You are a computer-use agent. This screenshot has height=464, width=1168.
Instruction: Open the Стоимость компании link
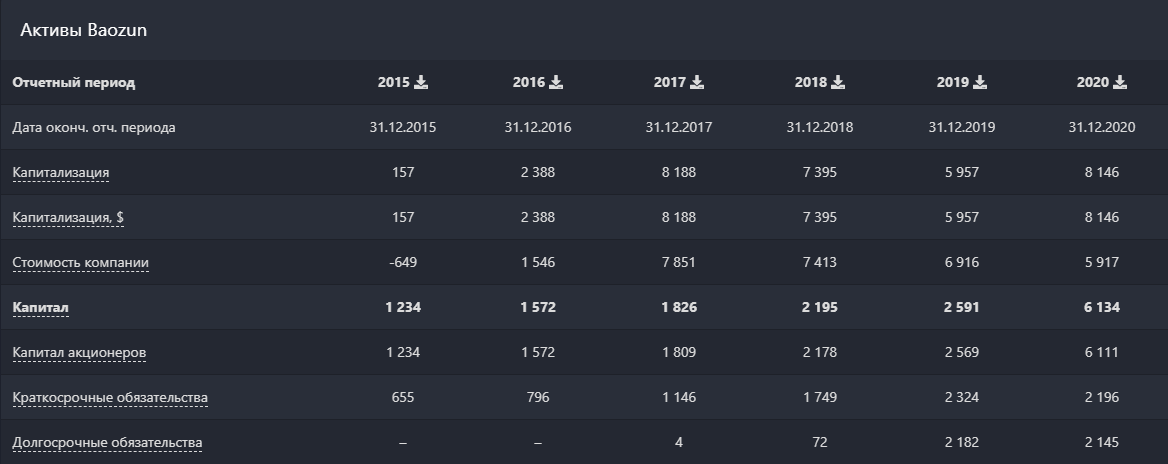coord(80,263)
